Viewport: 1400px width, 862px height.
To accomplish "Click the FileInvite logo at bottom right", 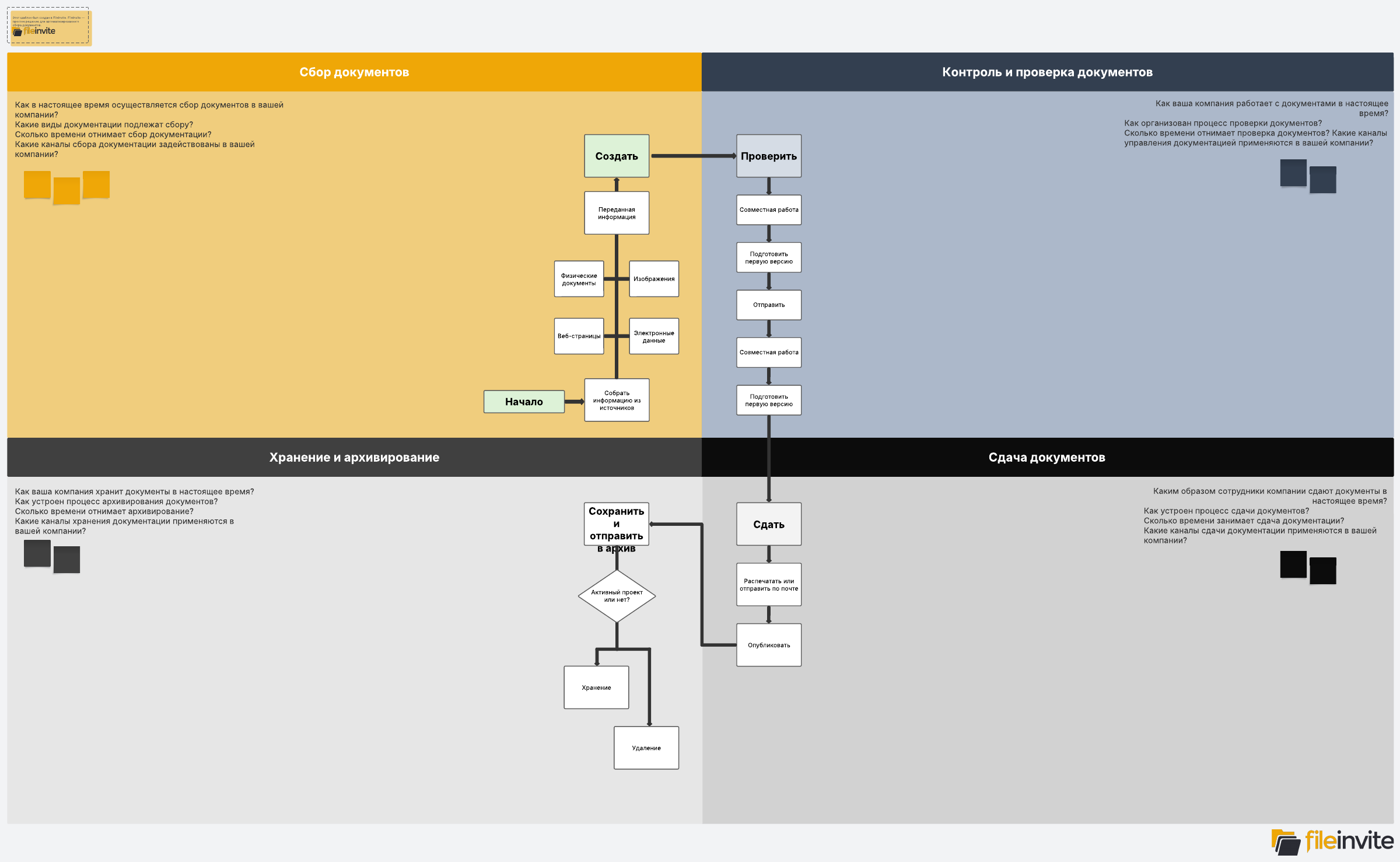I will pyautogui.click(x=1332, y=842).
